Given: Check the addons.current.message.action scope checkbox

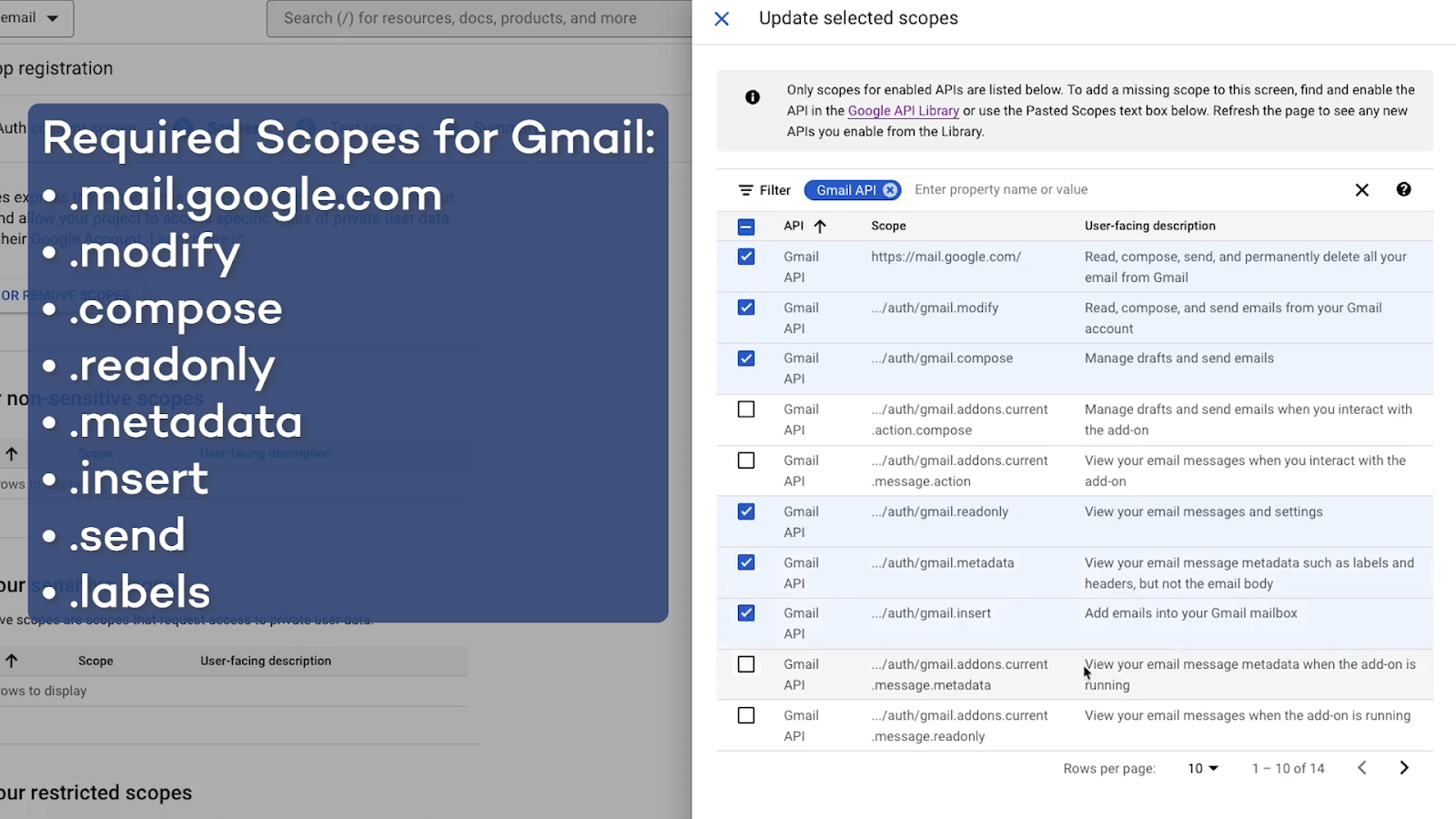Looking at the screenshot, I should [746, 460].
